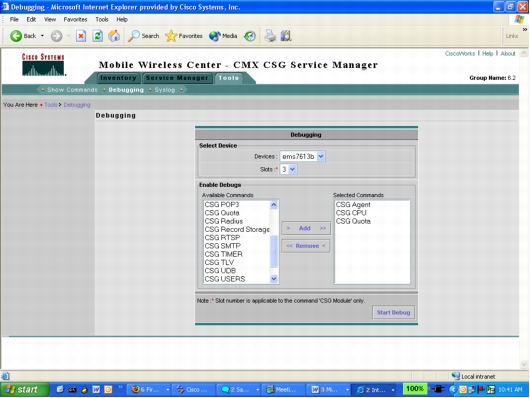Image resolution: width=530 pixels, height=398 pixels.
Task: Click Available Commands scrollbar up arrow
Action: [x=274, y=205]
